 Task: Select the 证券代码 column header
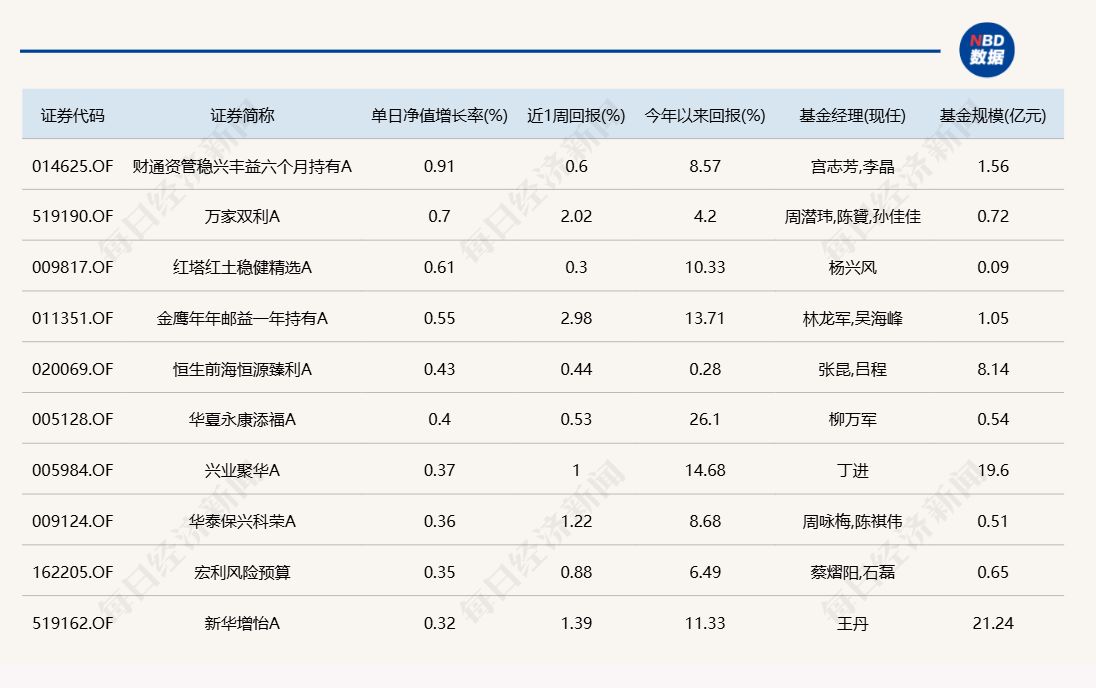coord(73,115)
